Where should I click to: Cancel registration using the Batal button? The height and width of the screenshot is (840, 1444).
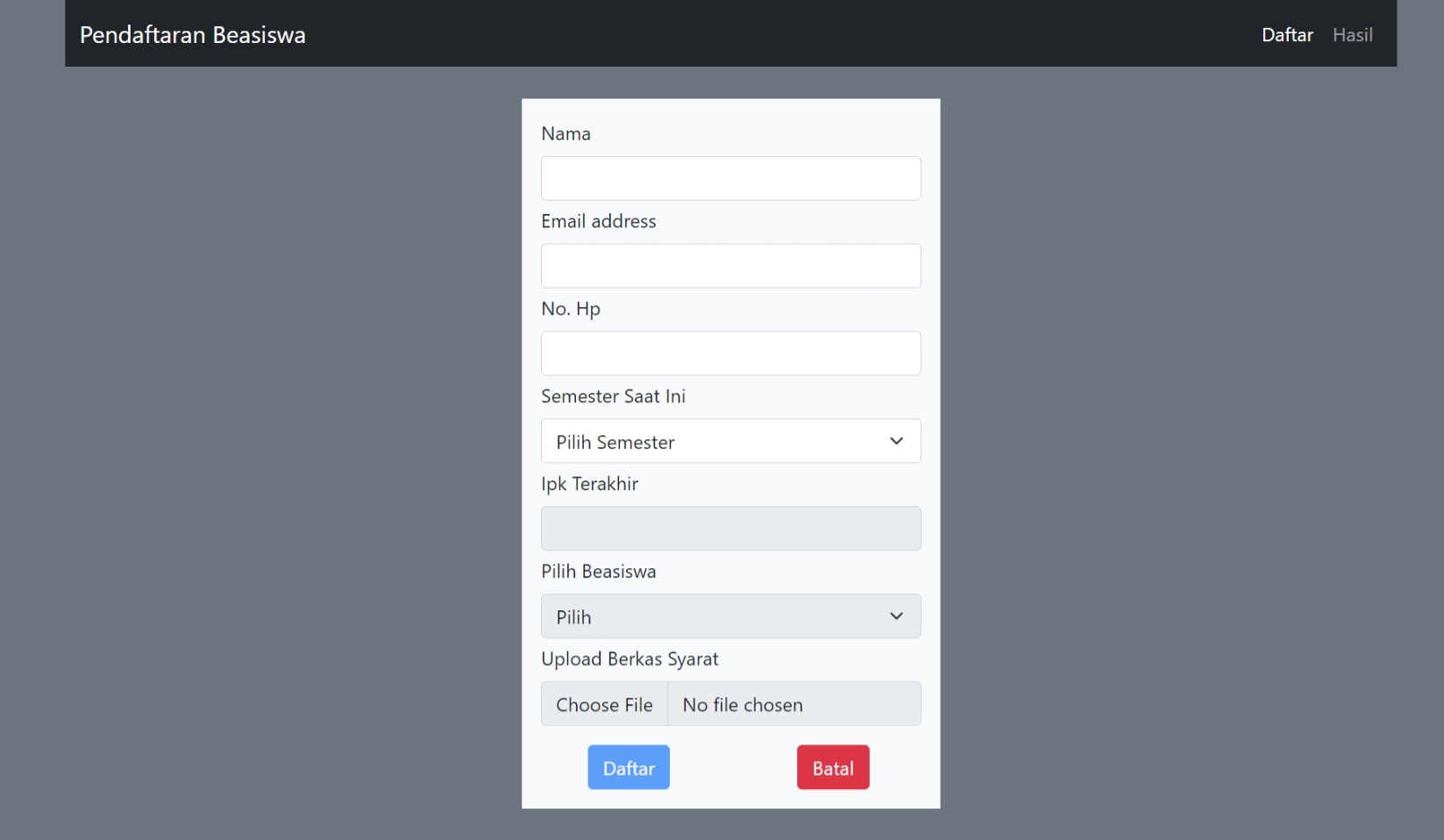(x=832, y=767)
